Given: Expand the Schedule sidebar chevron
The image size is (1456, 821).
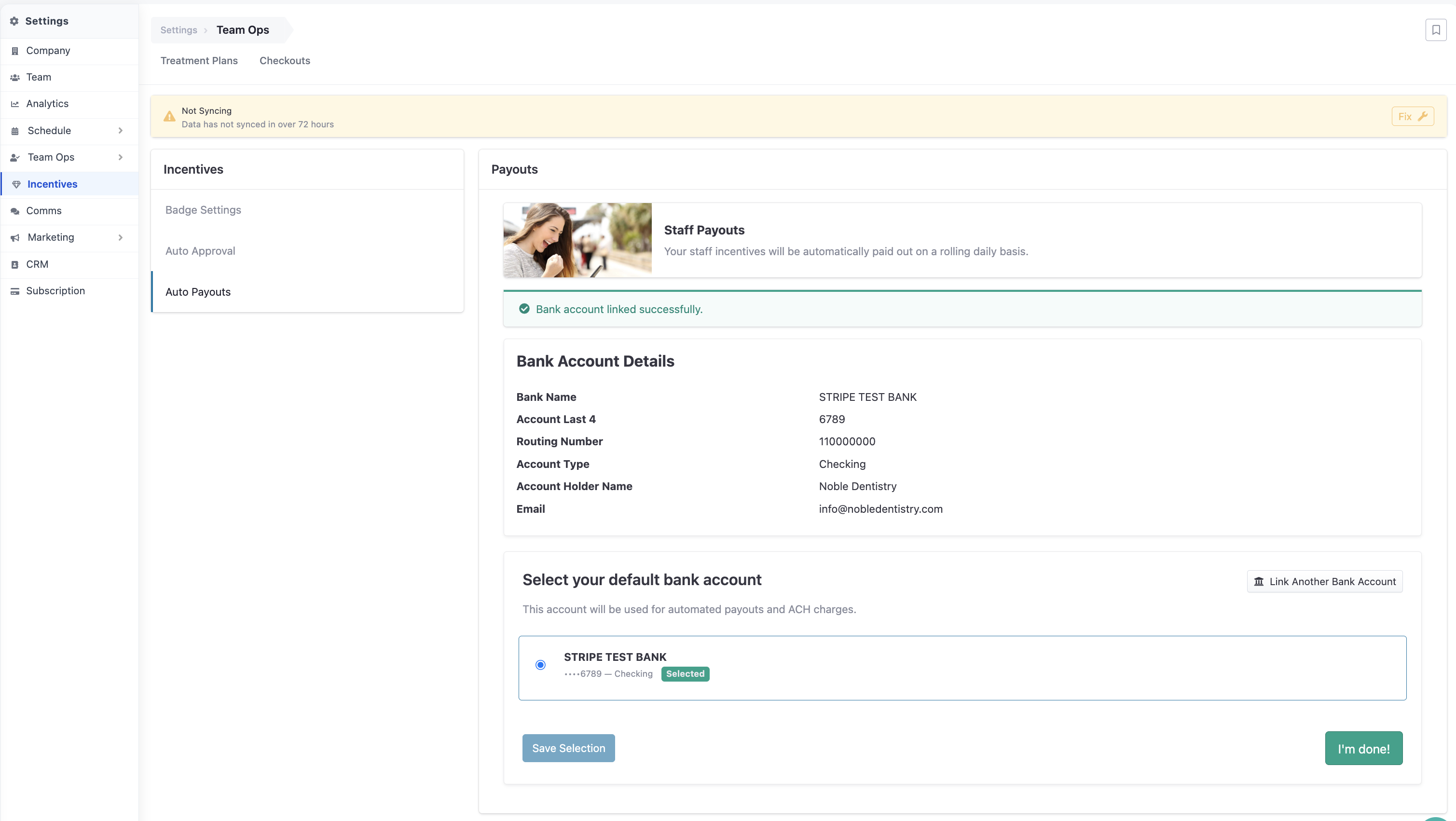Looking at the screenshot, I should click(121, 131).
